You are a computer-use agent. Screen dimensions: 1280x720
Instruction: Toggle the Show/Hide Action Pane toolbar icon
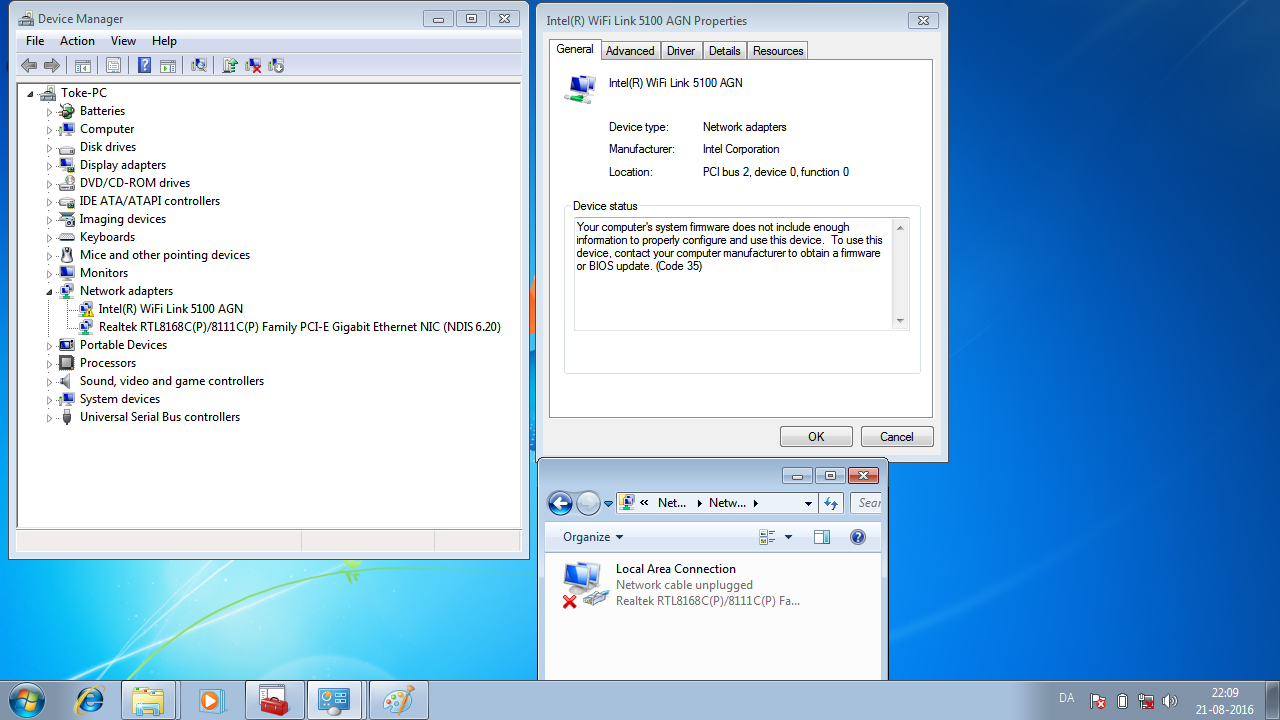(168, 66)
